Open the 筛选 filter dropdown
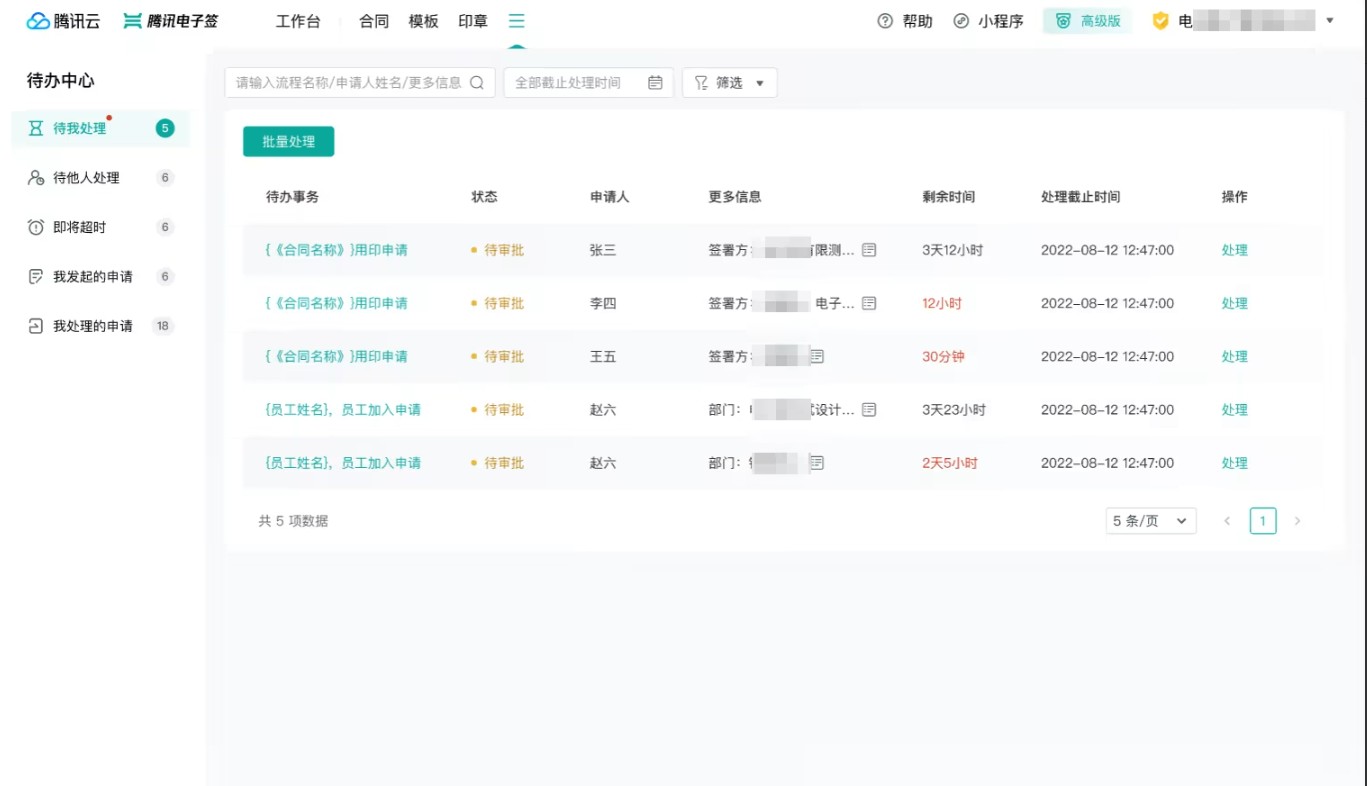The image size is (1367, 786). [x=730, y=83]
